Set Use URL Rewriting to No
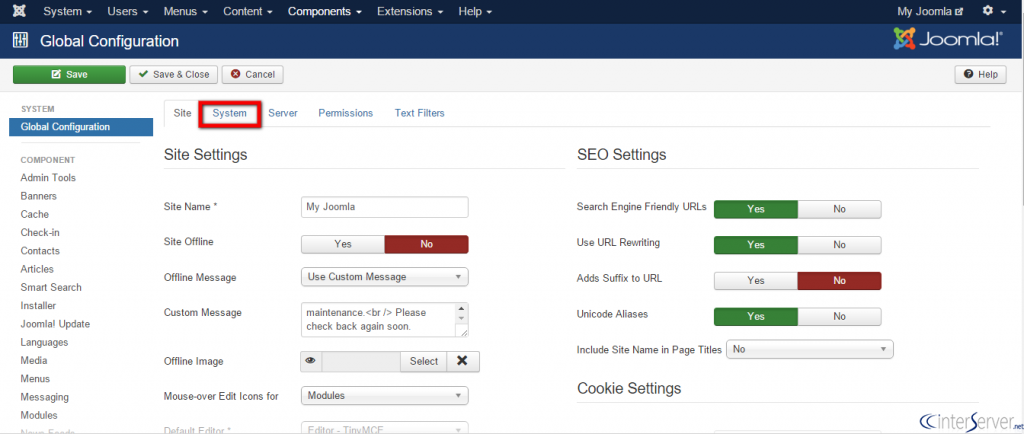1024x434 pixels. [839, 245]
